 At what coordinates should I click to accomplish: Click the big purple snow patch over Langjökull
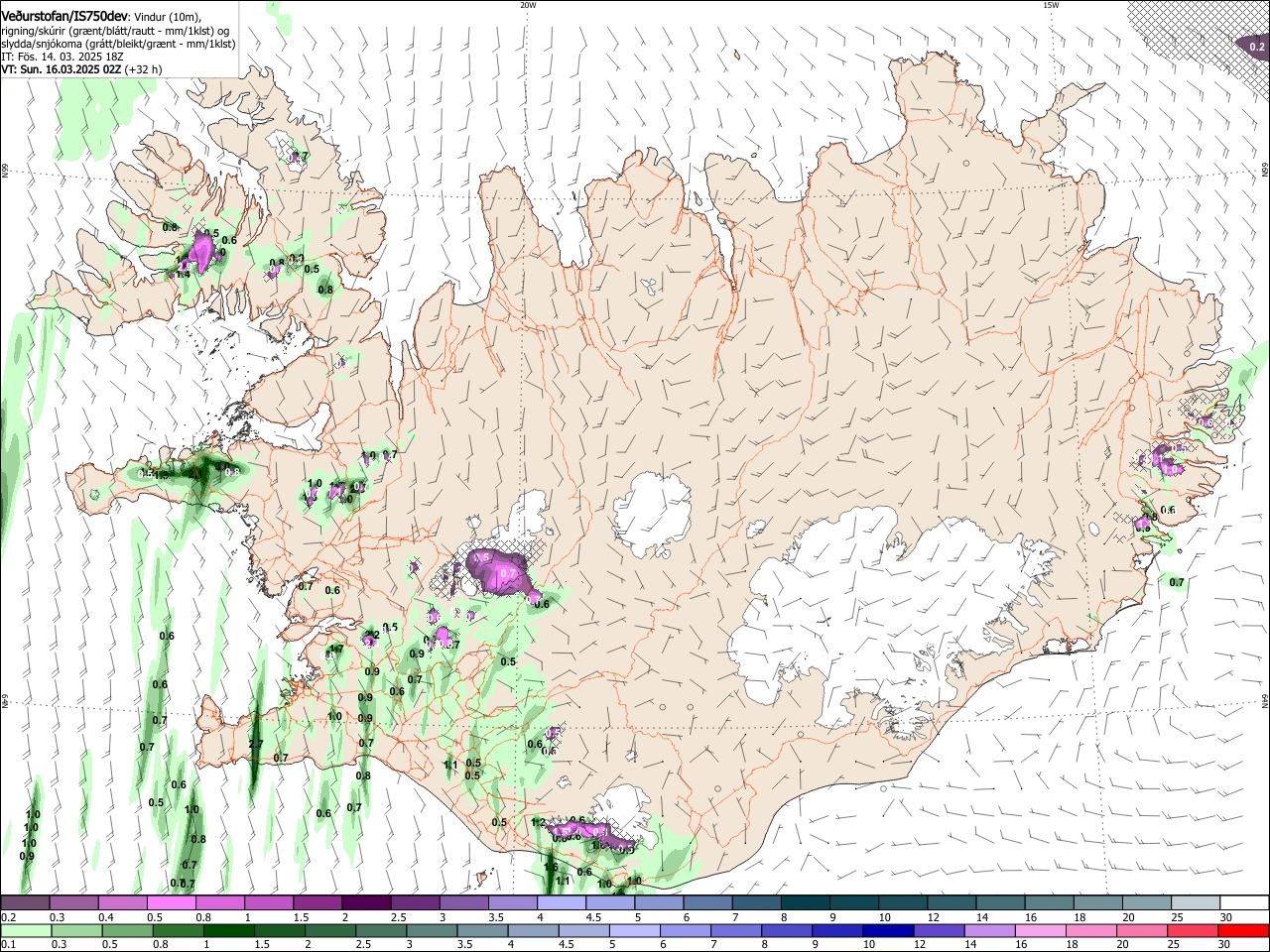[x=500, y=571]
